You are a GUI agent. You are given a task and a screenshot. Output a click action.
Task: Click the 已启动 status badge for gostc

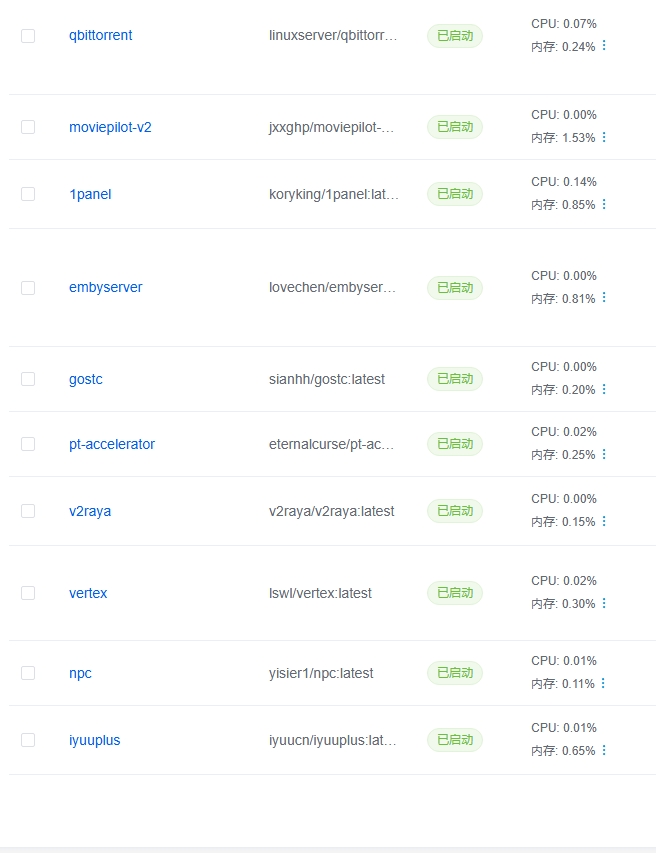point(455,379)
